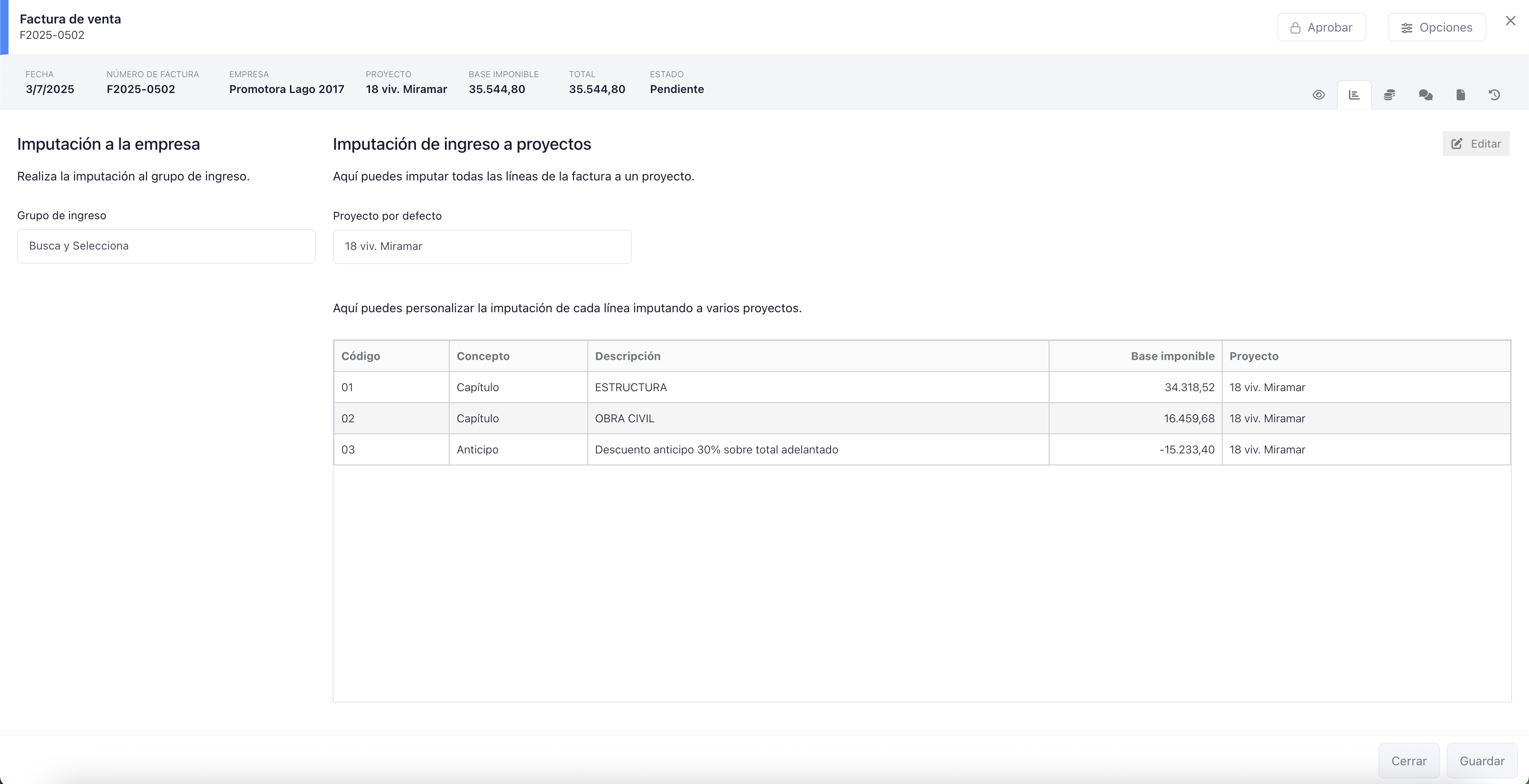Open the document files tab

(x=1460, y=95)
